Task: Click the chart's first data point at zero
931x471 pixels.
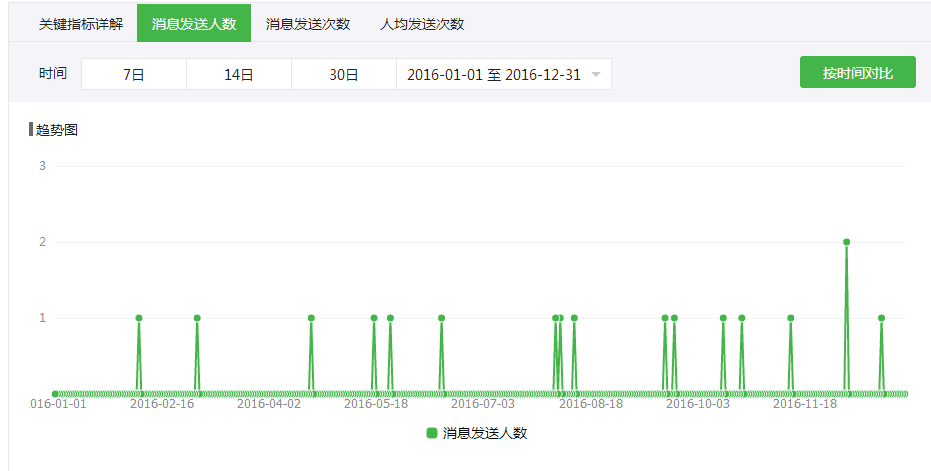Action: 55,394
